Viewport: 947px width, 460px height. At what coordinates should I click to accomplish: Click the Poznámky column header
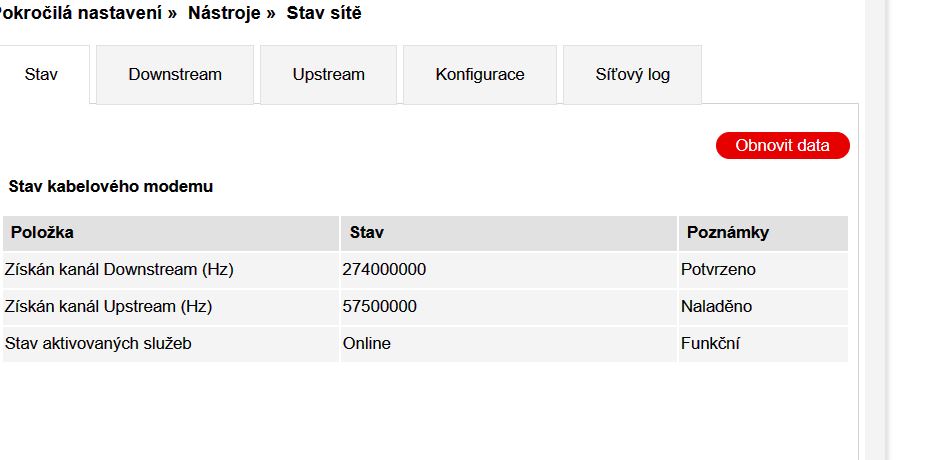pyautogui.click(x=763, y=233)
